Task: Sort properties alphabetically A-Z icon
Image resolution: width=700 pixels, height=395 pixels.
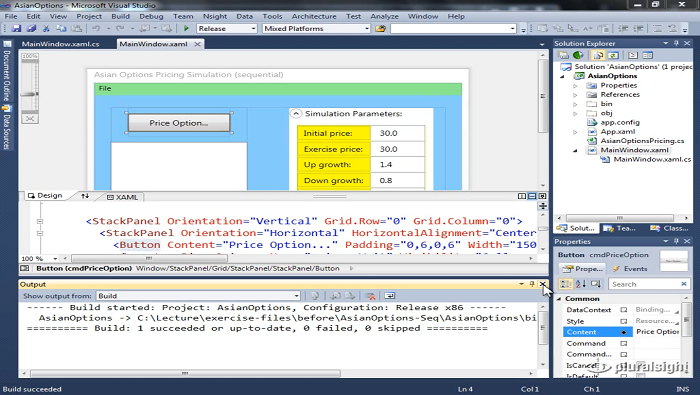Action: click(581, 284)
